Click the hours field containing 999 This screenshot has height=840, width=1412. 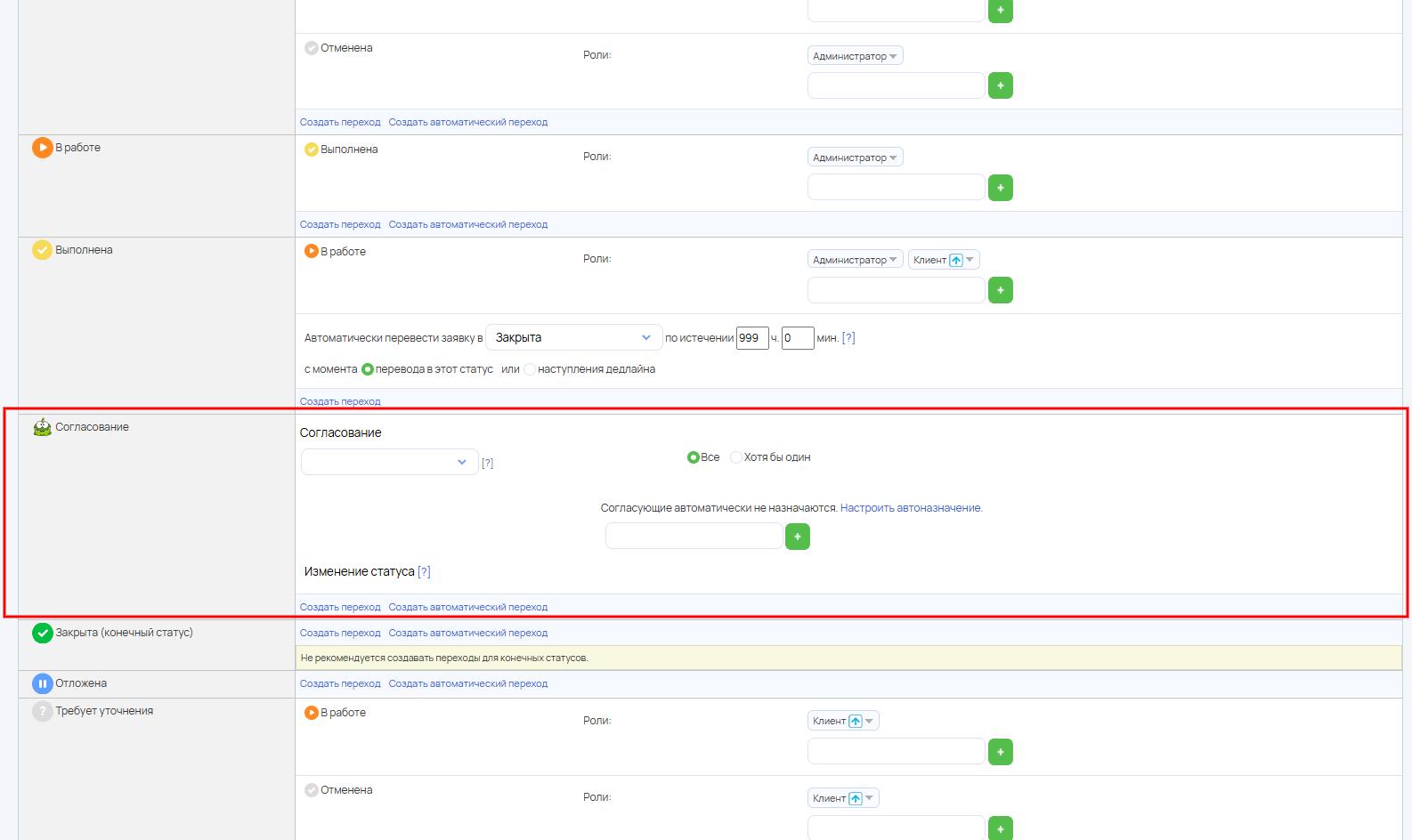coord(751,338)
